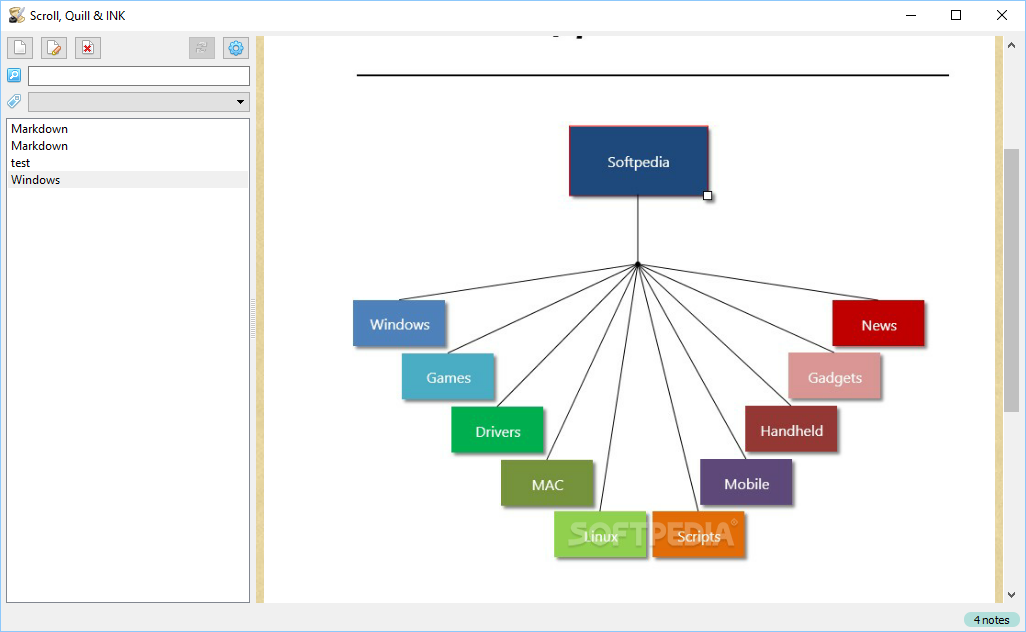Click the Linux diagram box
The image size is (1026, 632).
pos(600,535)
